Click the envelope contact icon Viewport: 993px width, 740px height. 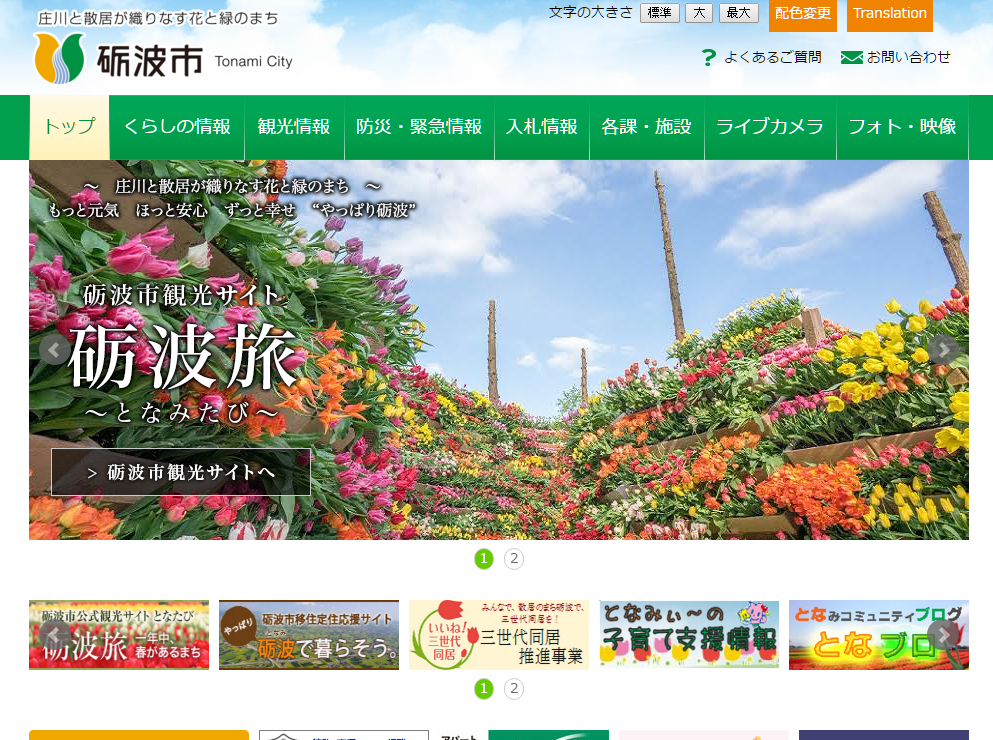point(851,58)
